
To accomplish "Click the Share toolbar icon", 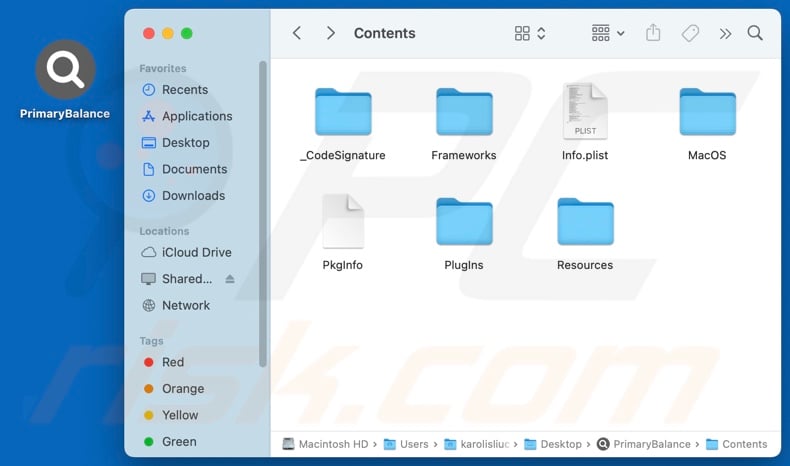I will click(653, 33).
